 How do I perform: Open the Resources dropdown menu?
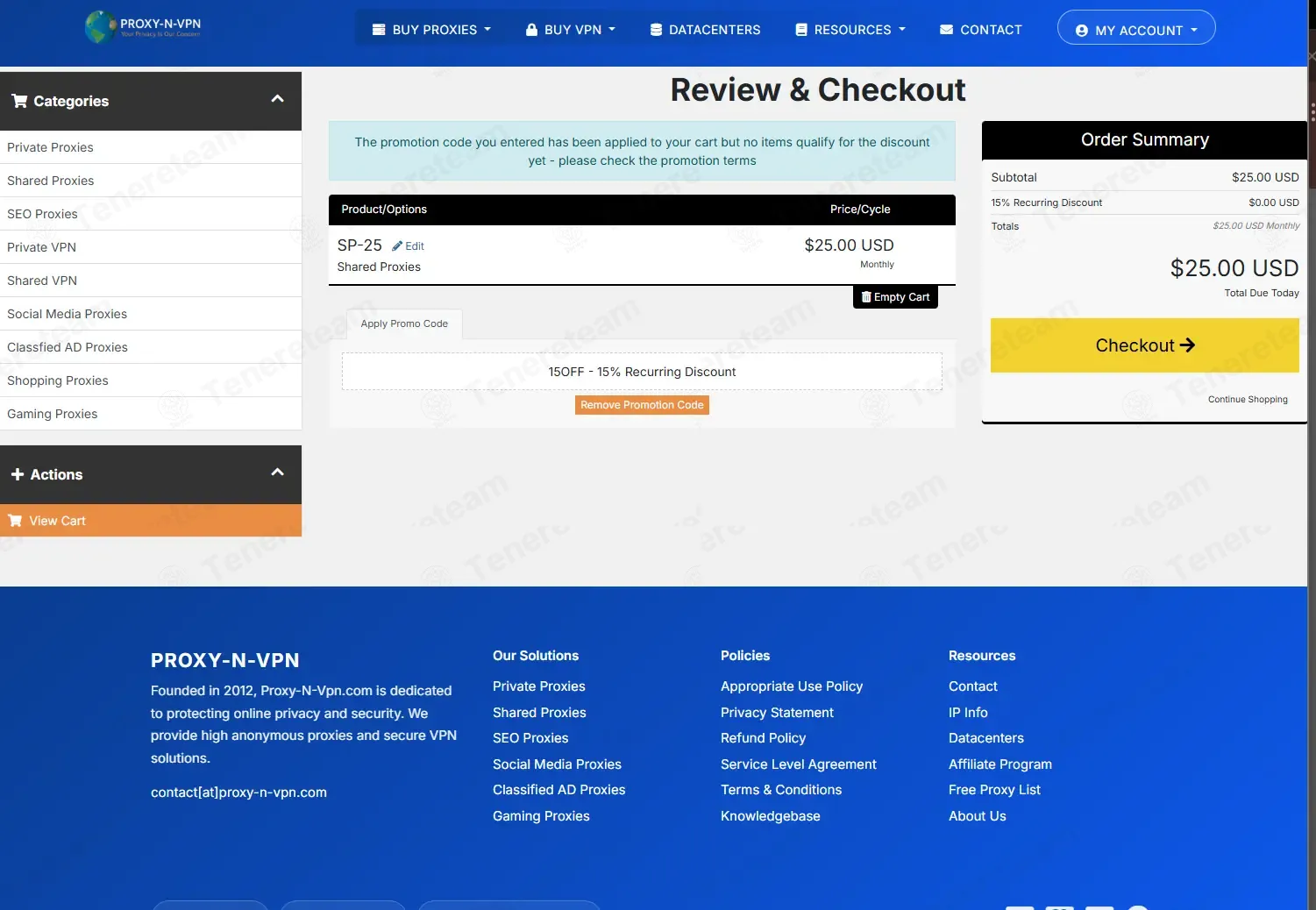(850, 30)
